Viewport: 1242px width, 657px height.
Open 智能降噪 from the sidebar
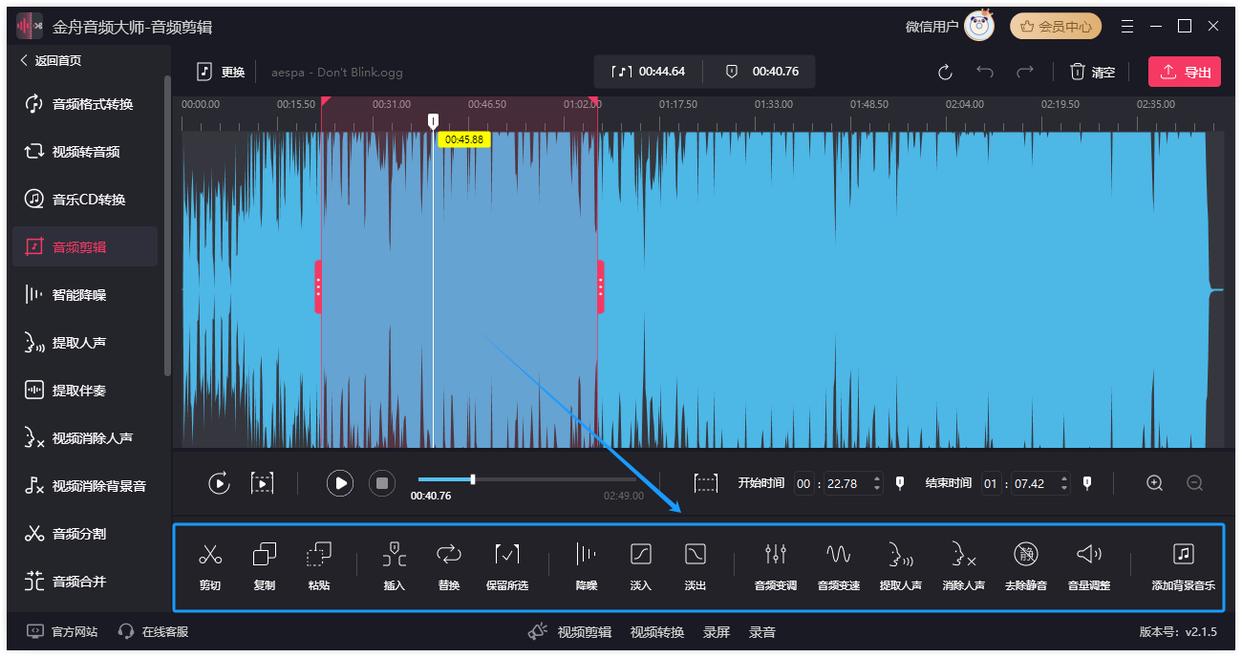pos(79,295)
